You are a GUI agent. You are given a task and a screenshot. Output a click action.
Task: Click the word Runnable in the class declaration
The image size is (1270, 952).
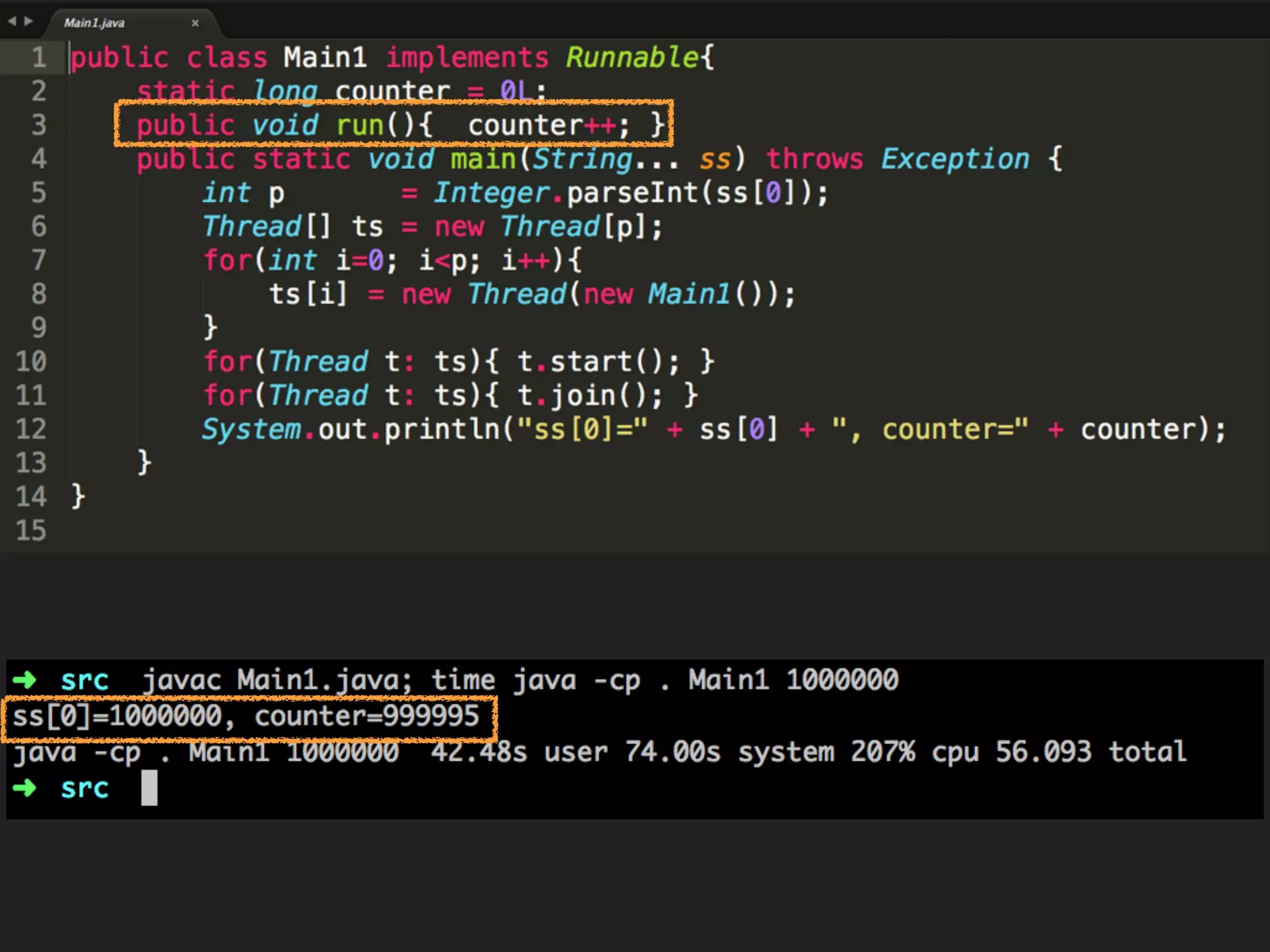point(633,58)
